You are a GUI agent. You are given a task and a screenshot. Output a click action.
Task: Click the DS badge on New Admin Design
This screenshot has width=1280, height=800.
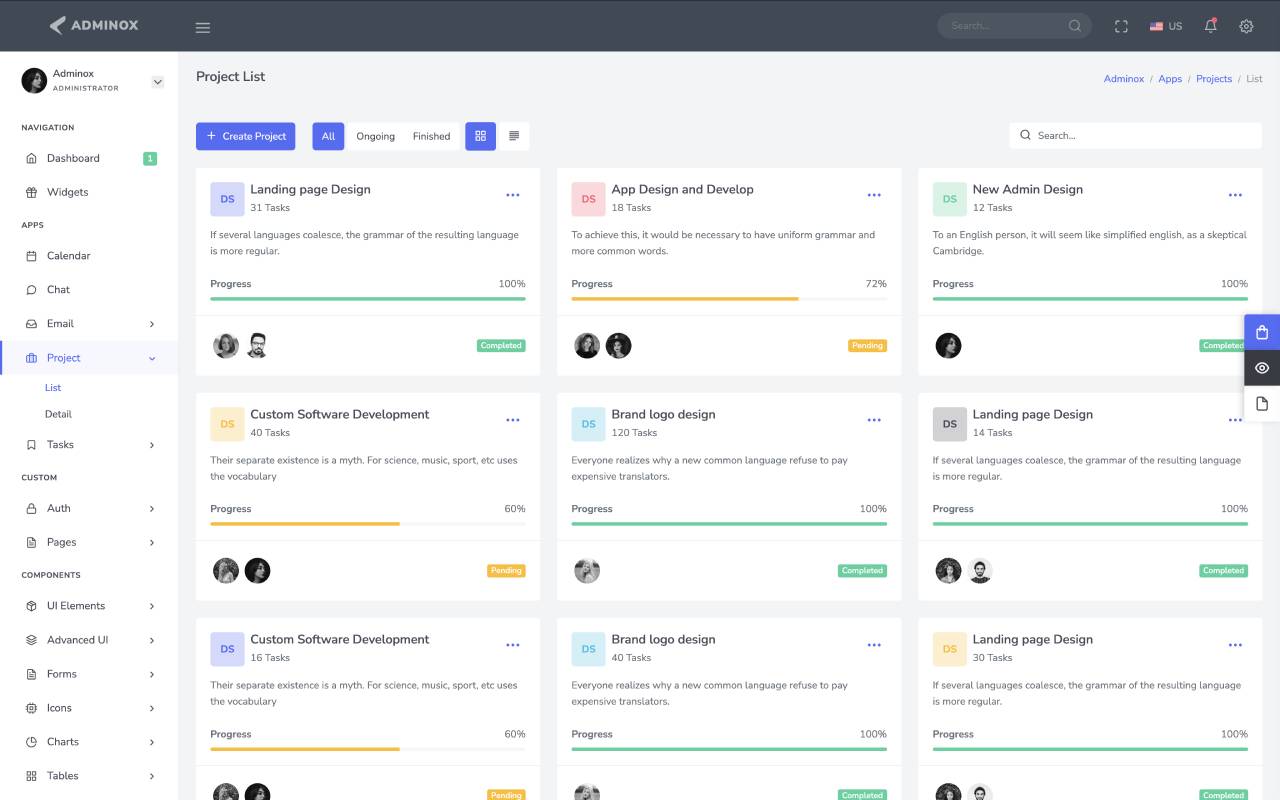coord(950,199)
